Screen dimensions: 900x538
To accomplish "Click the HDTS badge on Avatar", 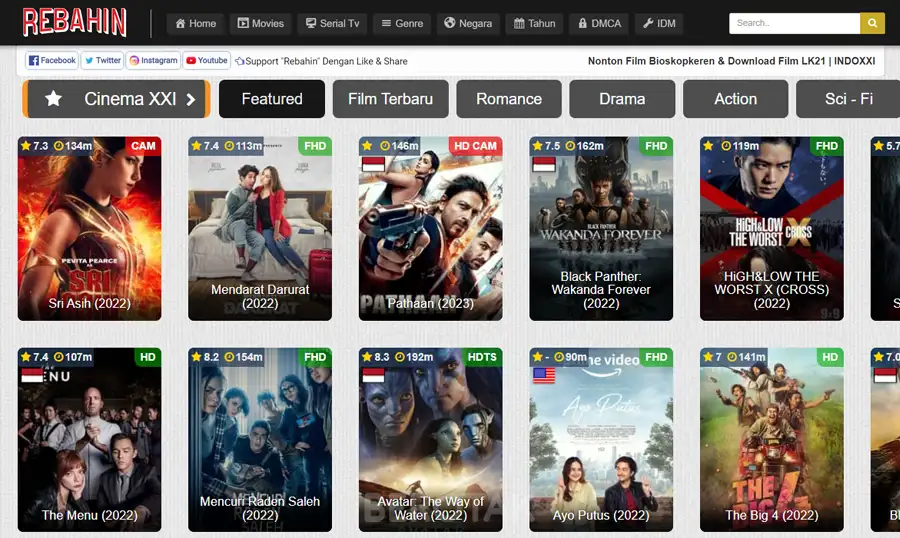I will click(x=482, y=357).
